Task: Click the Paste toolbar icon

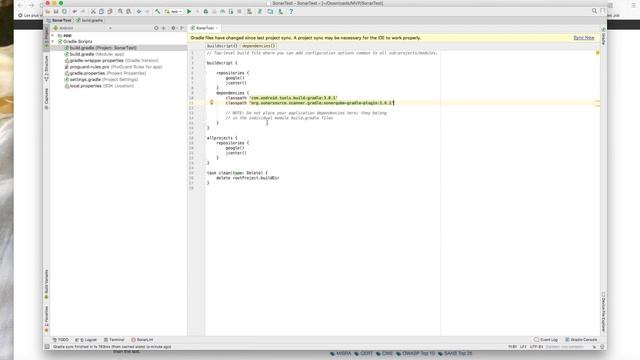Action: point(110,12)
